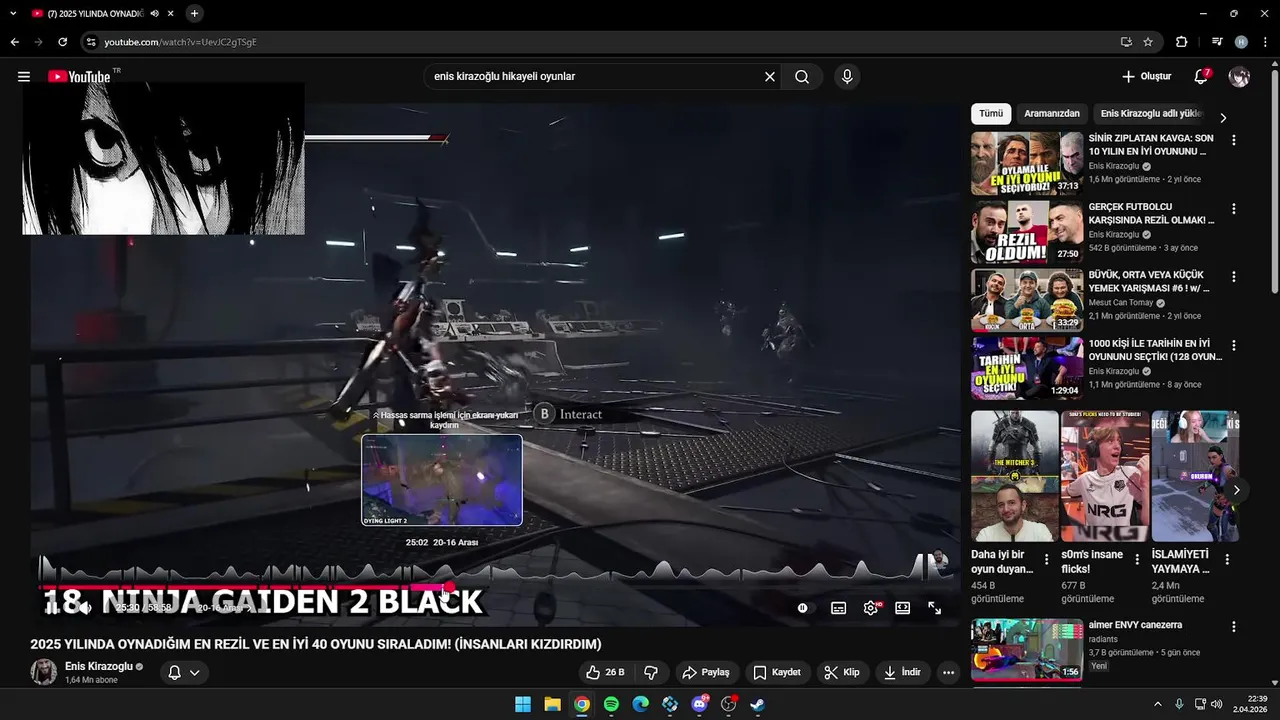Reload the page in Chrome

tap(62, 42)
